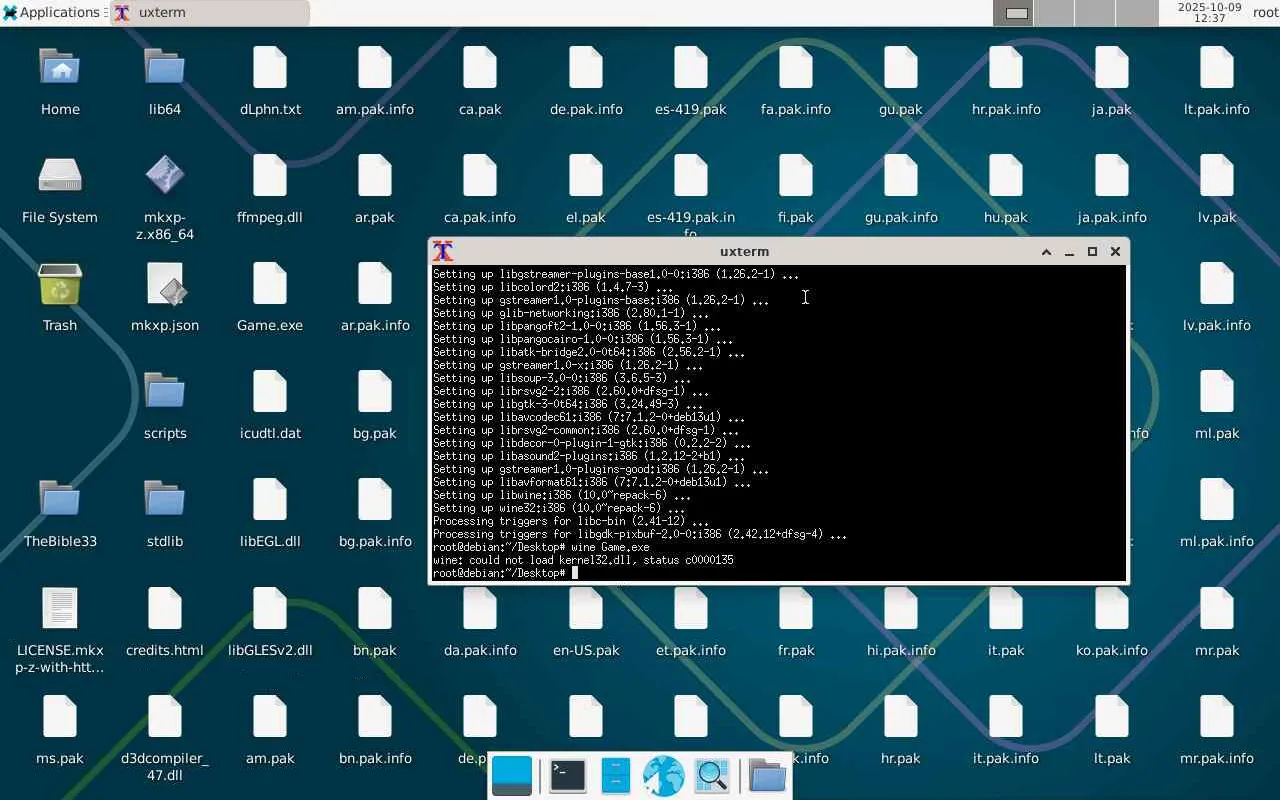Select the bn.pak.info file icon

[375, 717]
